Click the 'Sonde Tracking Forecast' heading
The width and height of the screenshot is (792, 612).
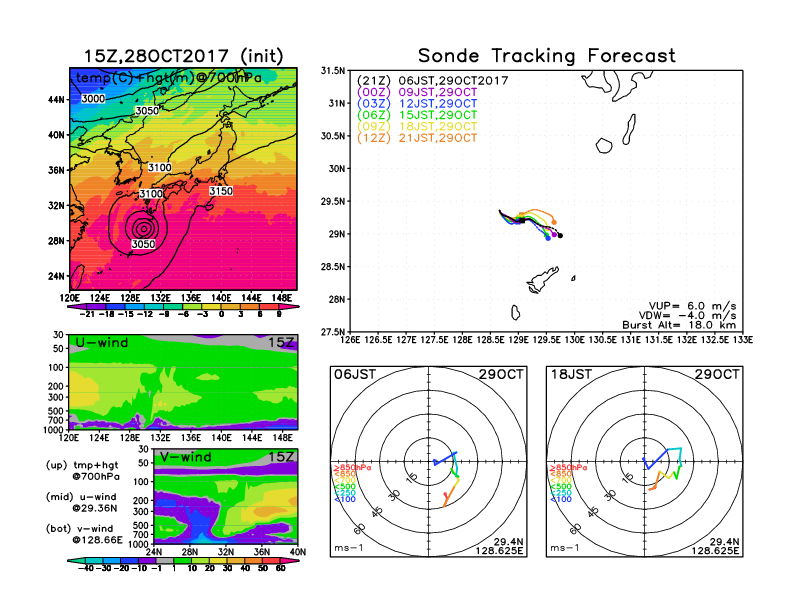tap(547, 56)
